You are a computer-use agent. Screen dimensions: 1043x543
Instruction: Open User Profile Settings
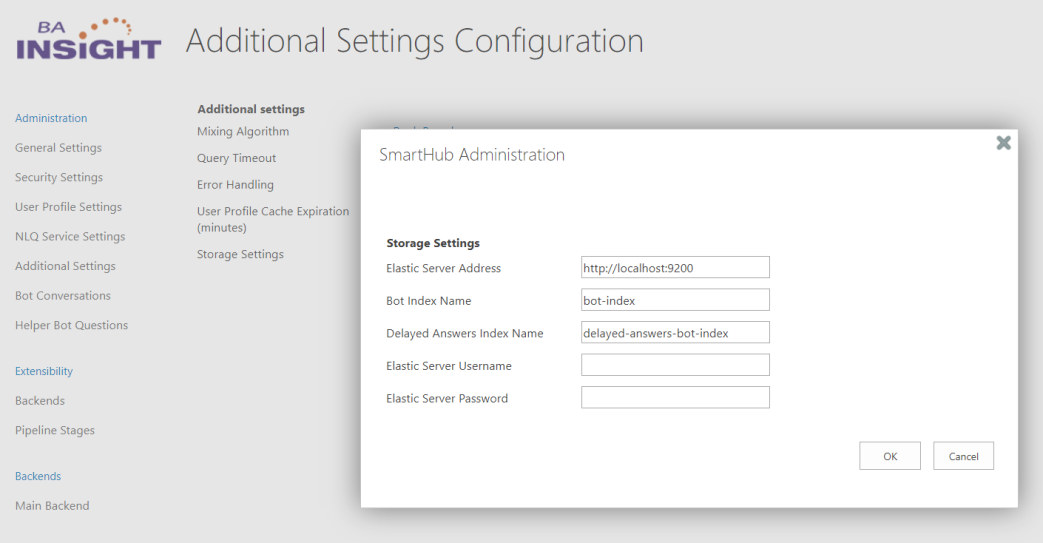click(x=68, y=207)
